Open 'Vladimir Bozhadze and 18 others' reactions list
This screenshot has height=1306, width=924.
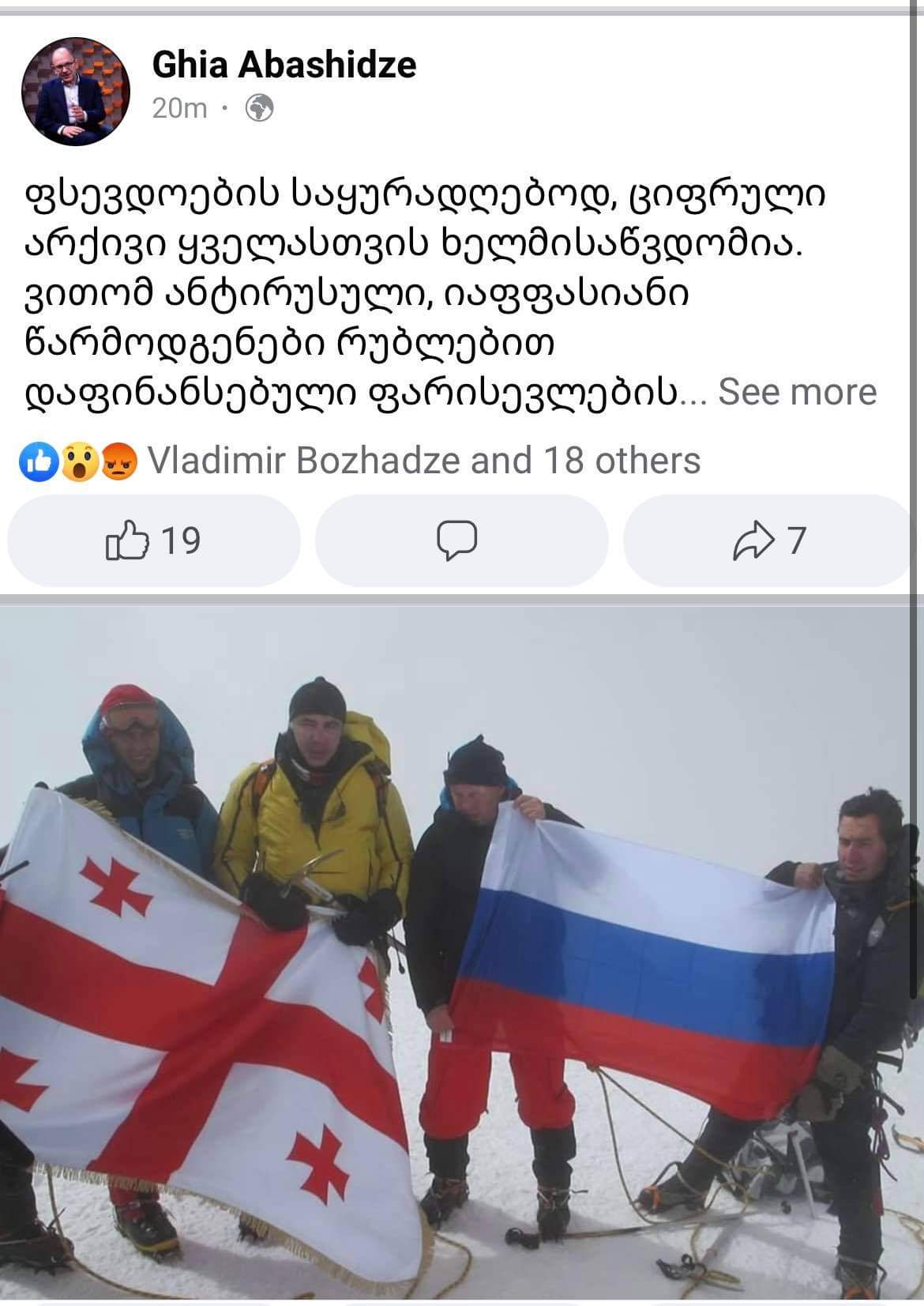pos(424,461)
